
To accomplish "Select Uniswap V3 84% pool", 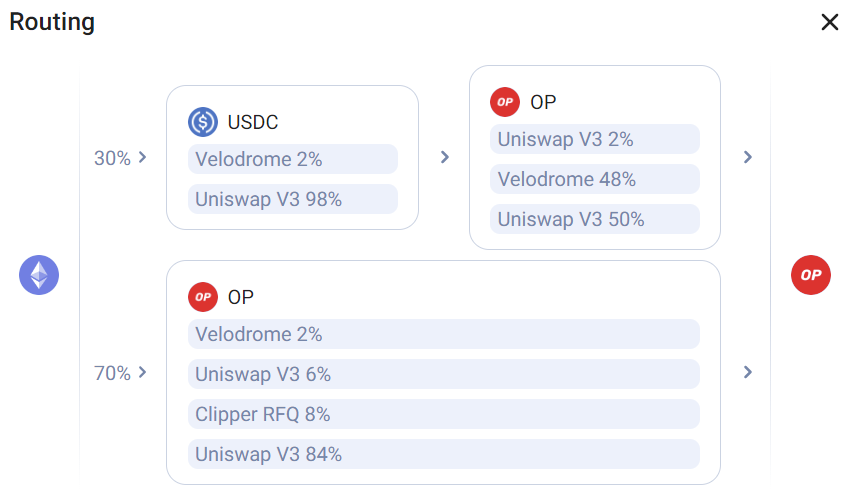I will [x=443, y=454].
